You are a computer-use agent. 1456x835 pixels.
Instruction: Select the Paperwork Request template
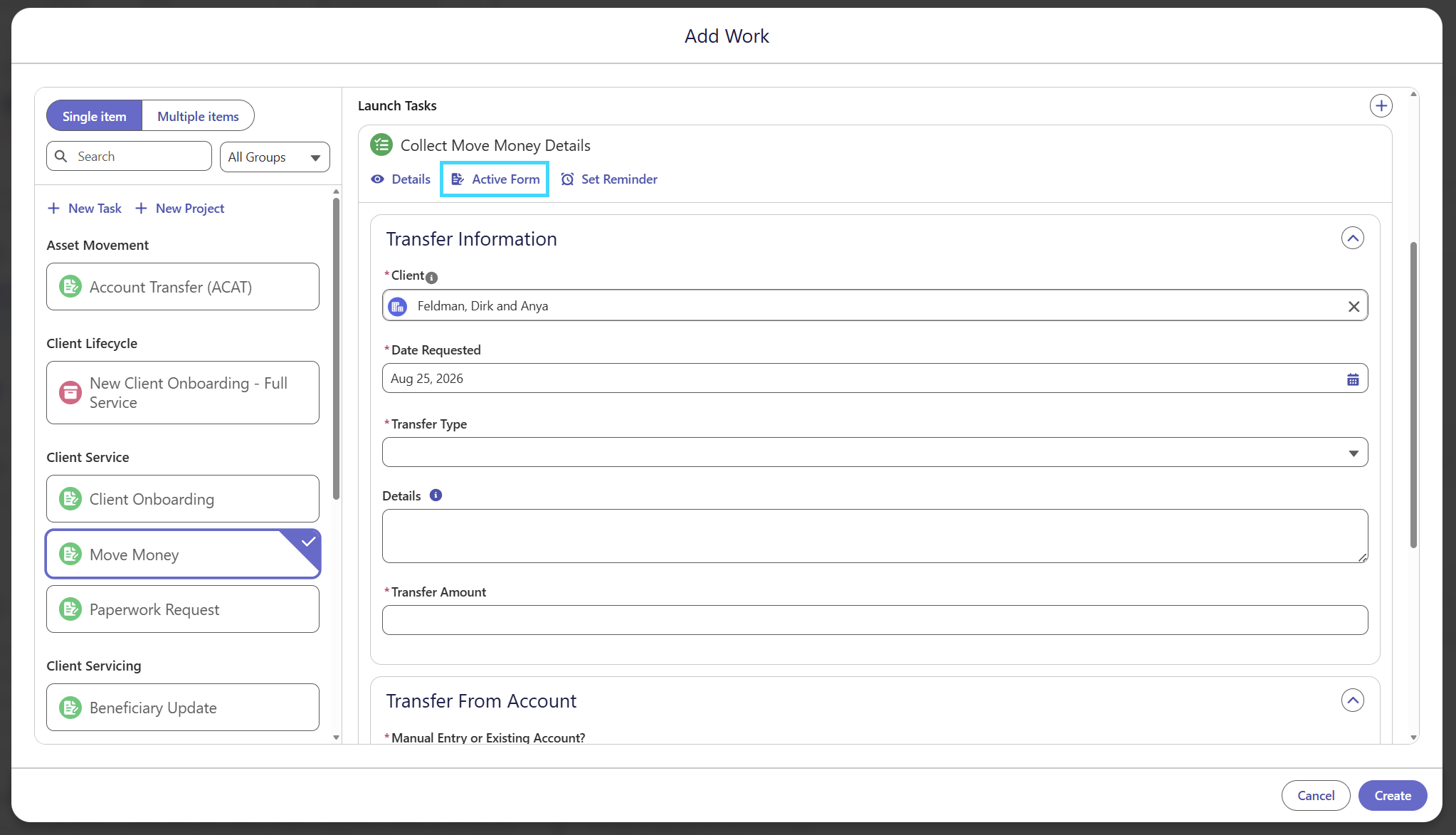tap(183, 609)
